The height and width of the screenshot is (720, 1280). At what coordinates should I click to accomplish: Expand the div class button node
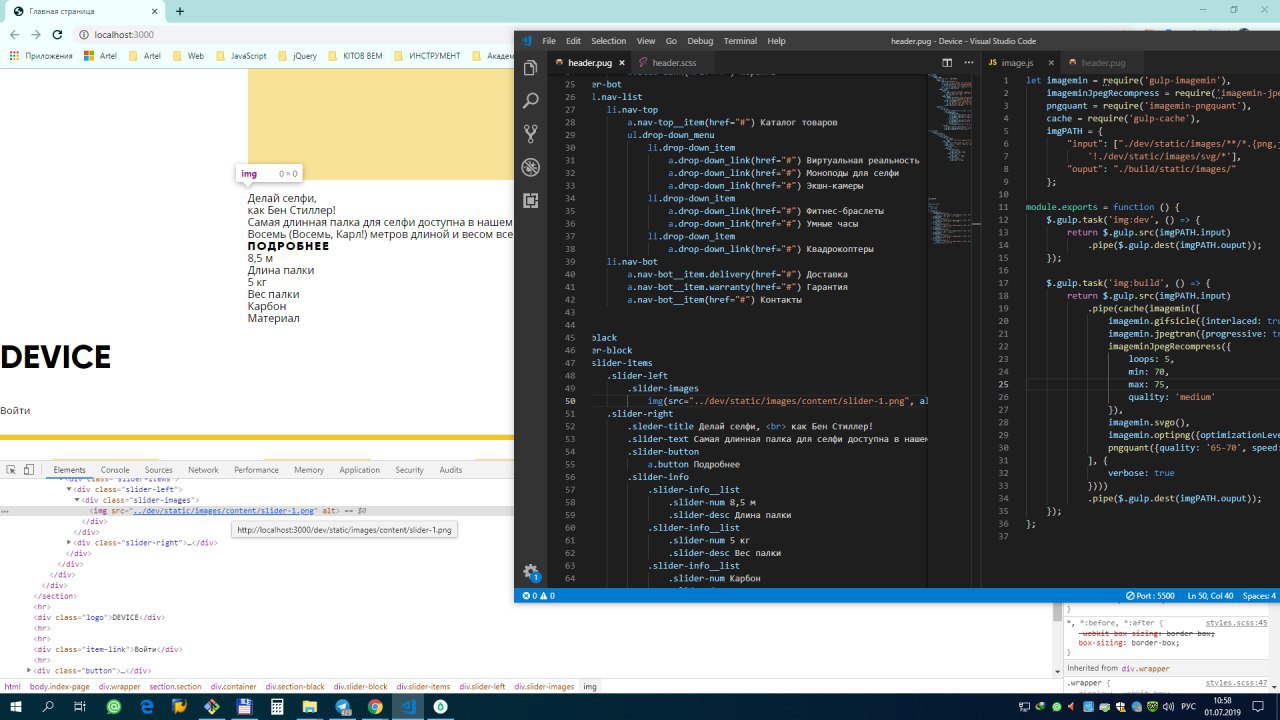click(x=29, y=670)
